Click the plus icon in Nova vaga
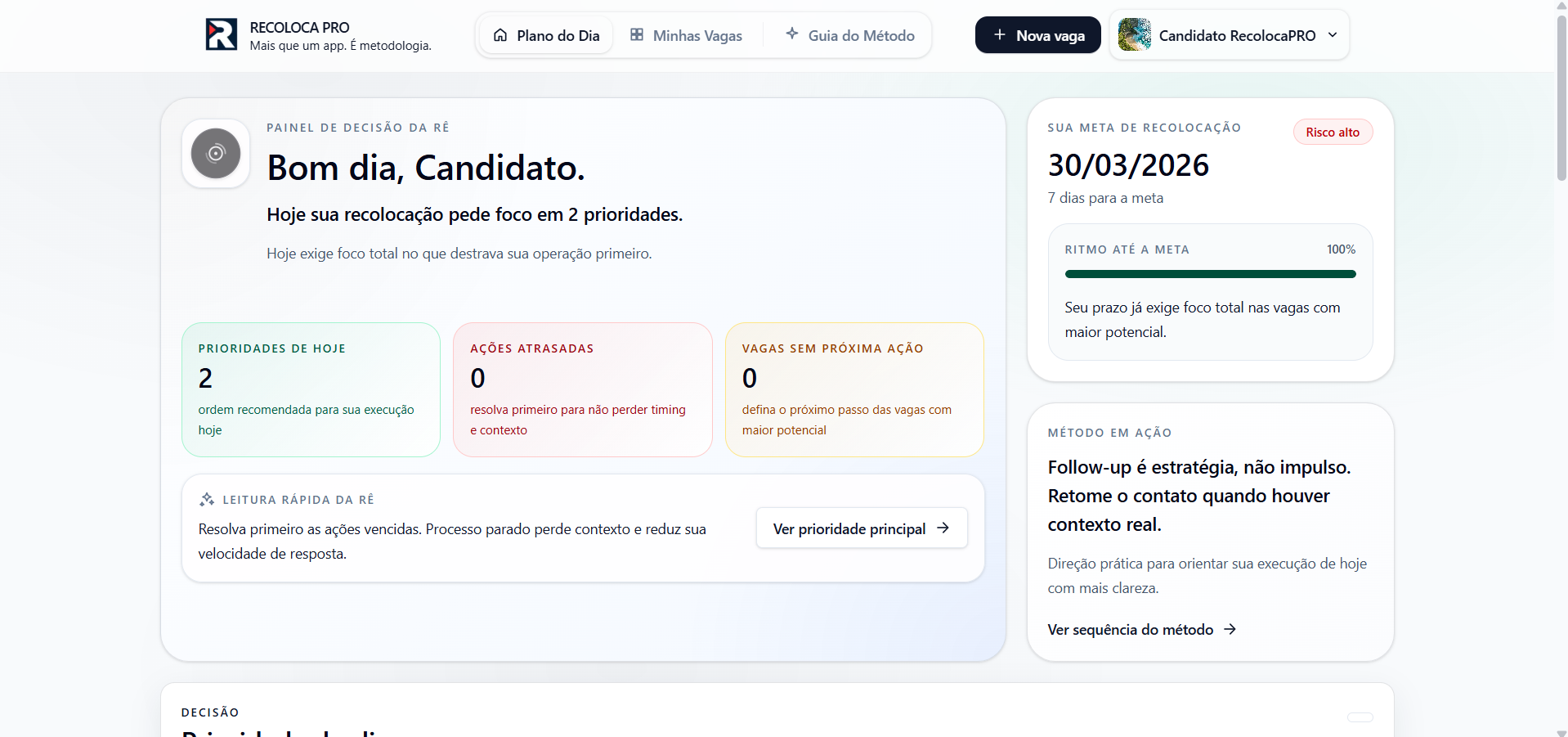Image resolution: width=1568 pixels, height=737 pixels. 998,35
